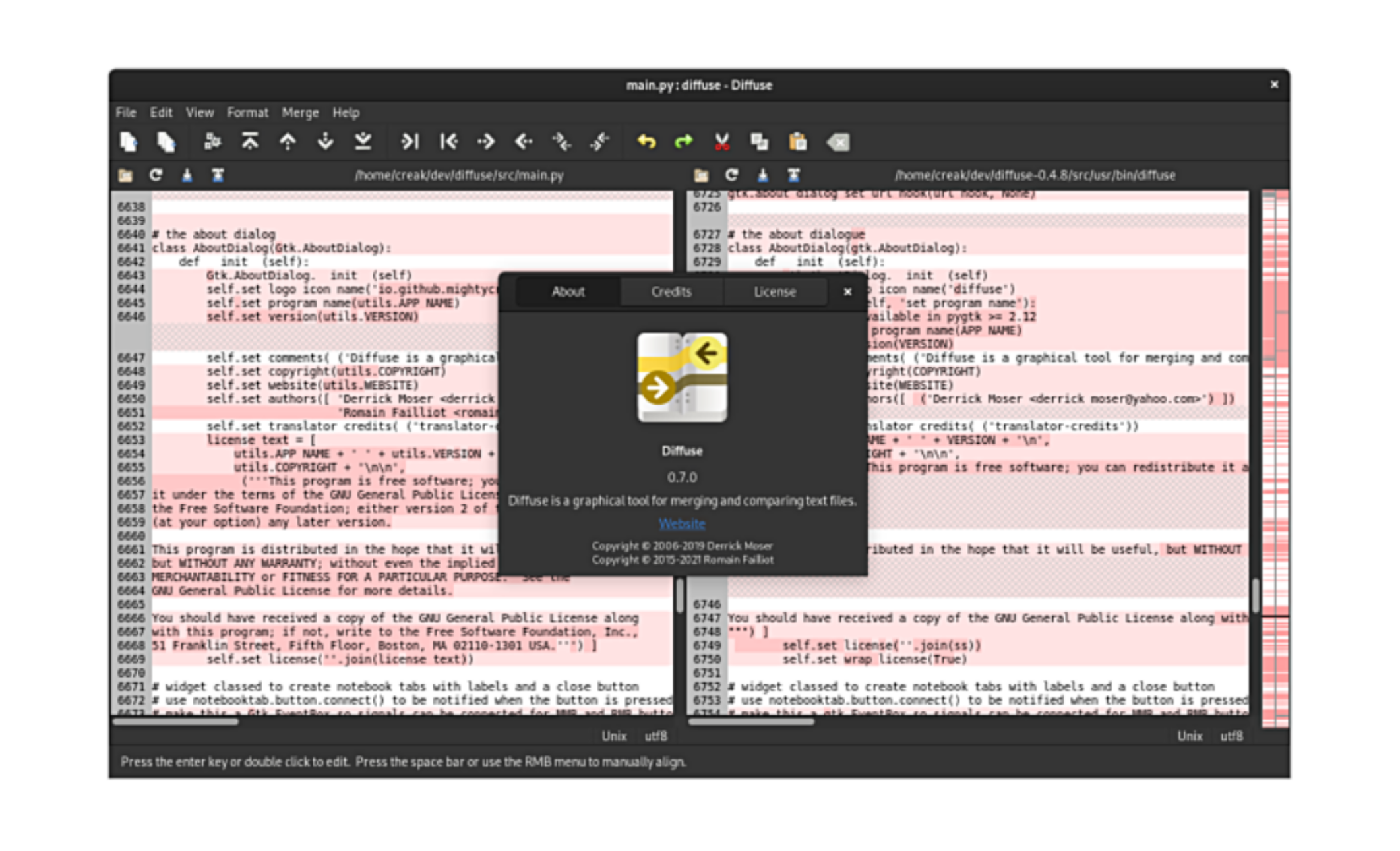Open a file in the right pane

click(x=701, y=175)
